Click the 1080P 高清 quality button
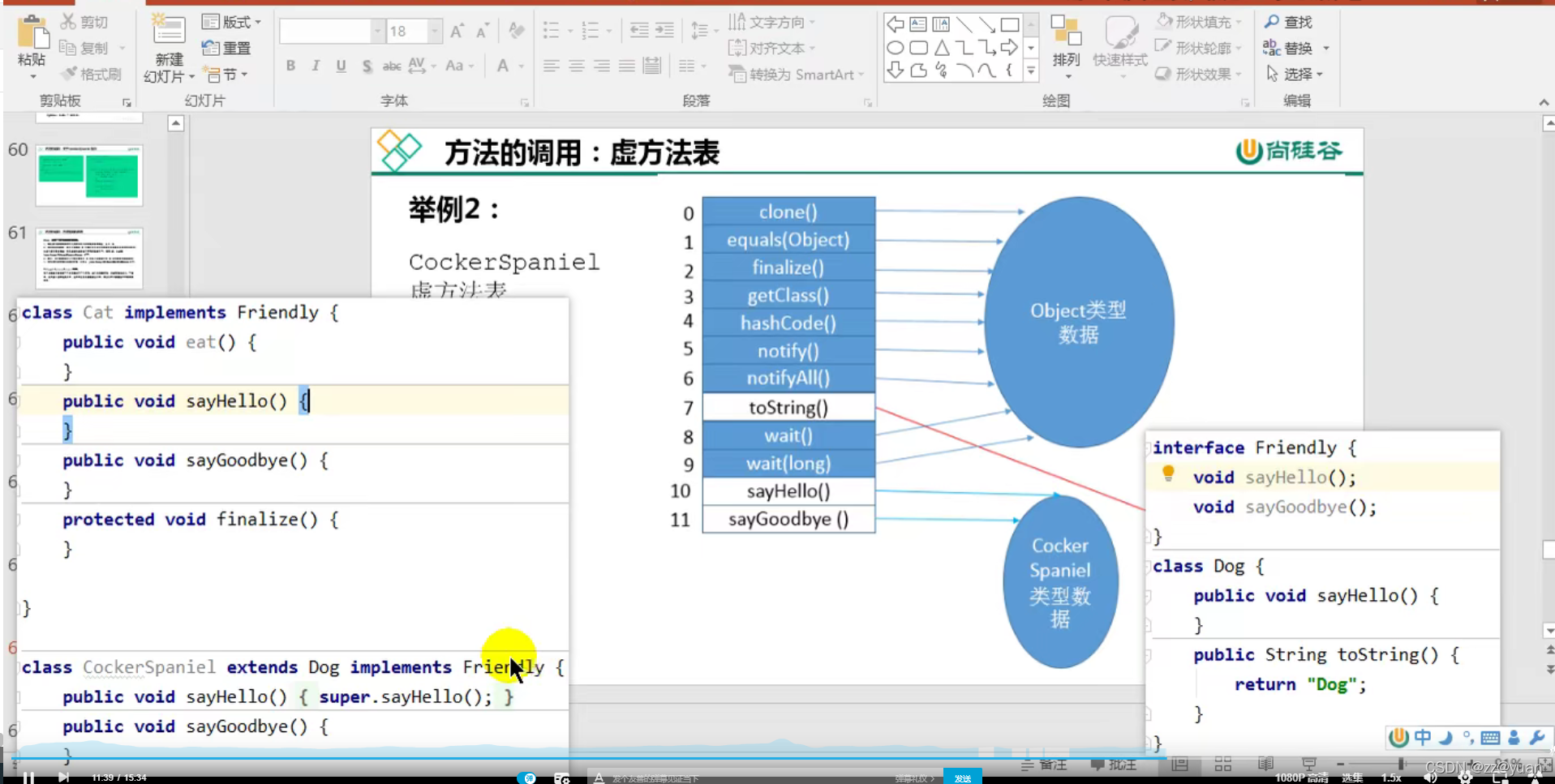 [x=1301, y=778]
